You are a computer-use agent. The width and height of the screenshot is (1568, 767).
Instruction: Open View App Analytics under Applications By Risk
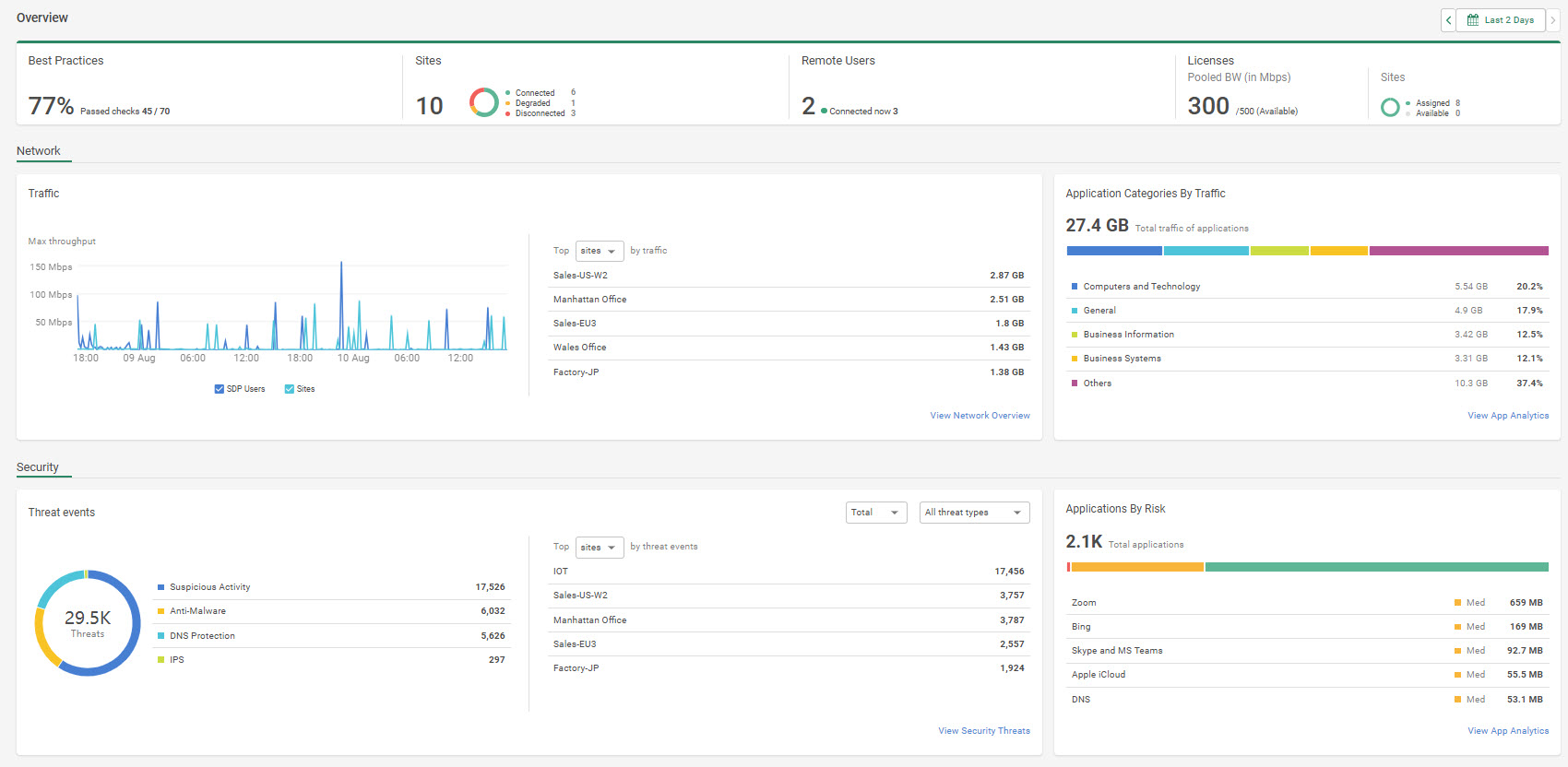(1508, 731)
